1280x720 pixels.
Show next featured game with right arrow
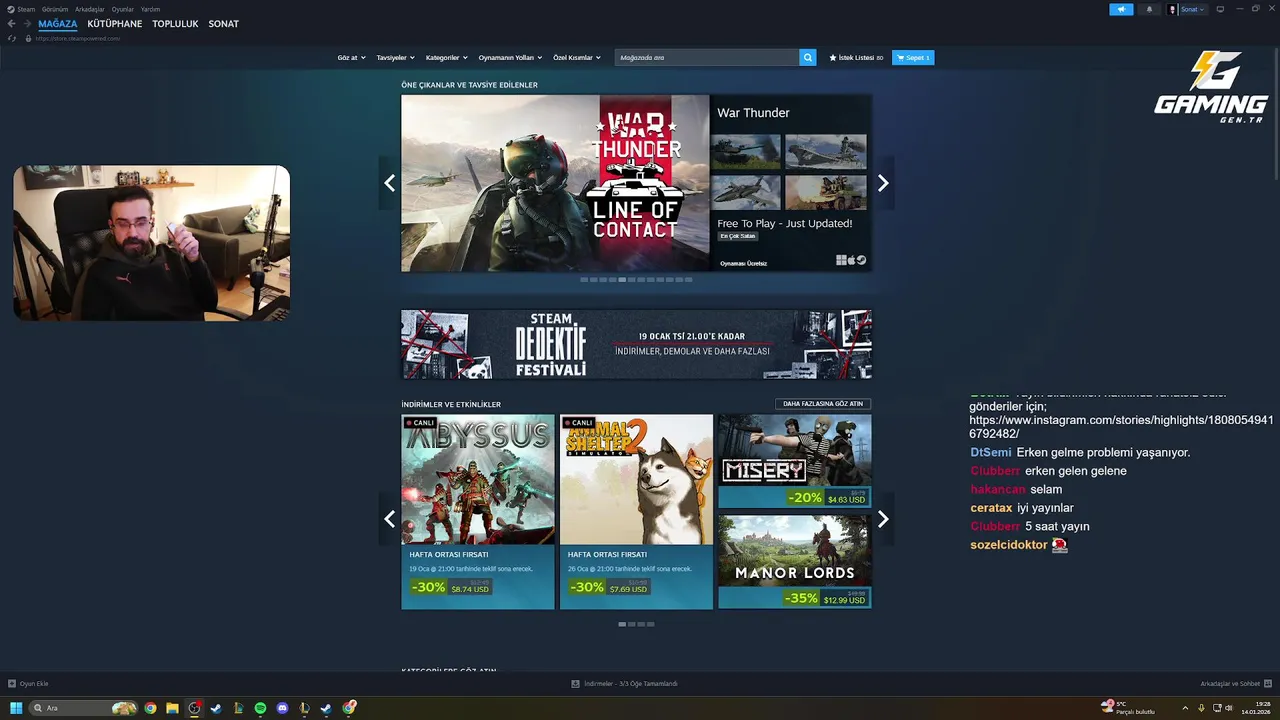click(x=883, y=183)
